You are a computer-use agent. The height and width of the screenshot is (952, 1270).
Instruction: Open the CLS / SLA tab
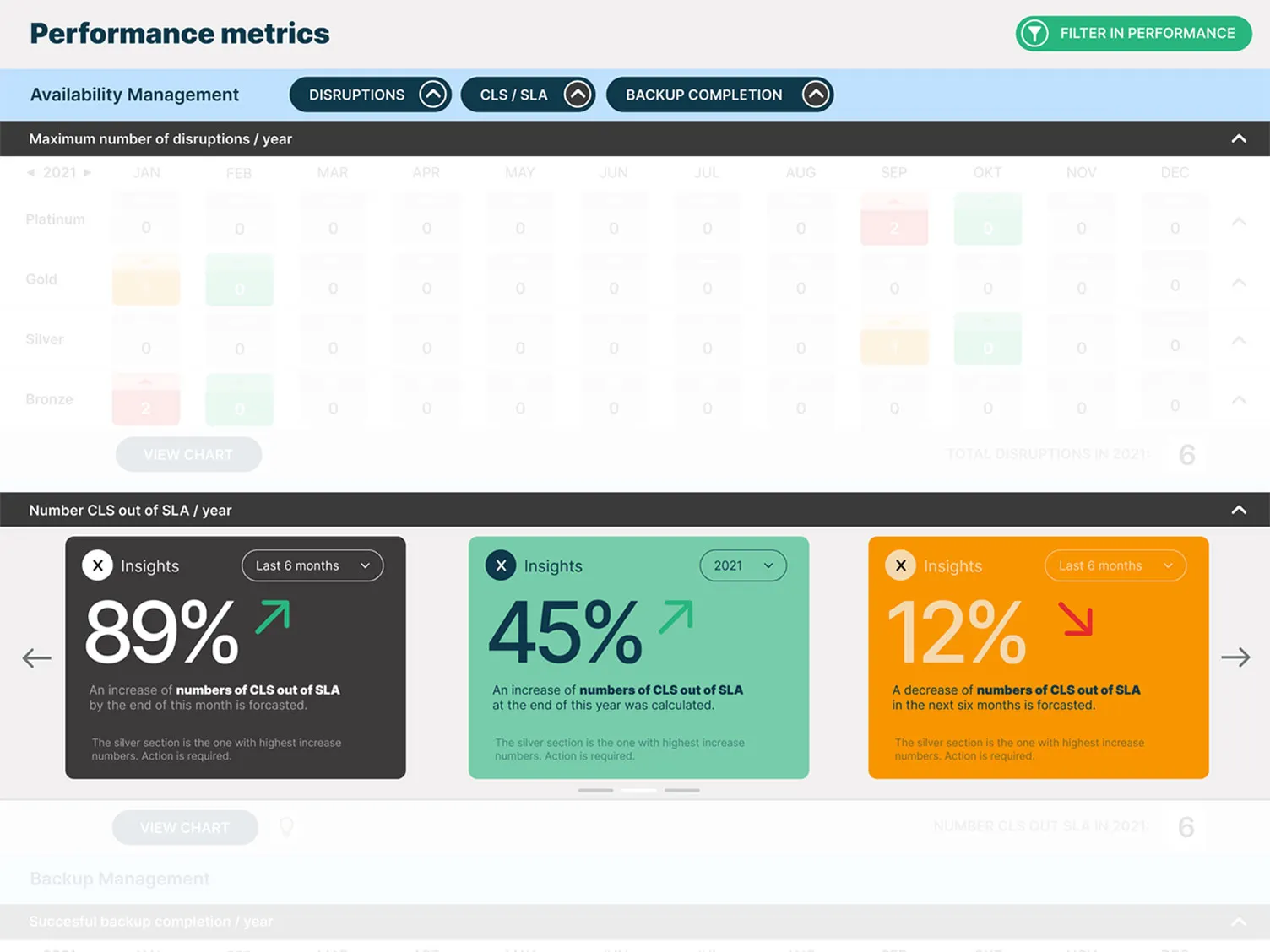(x=528, y=95)
